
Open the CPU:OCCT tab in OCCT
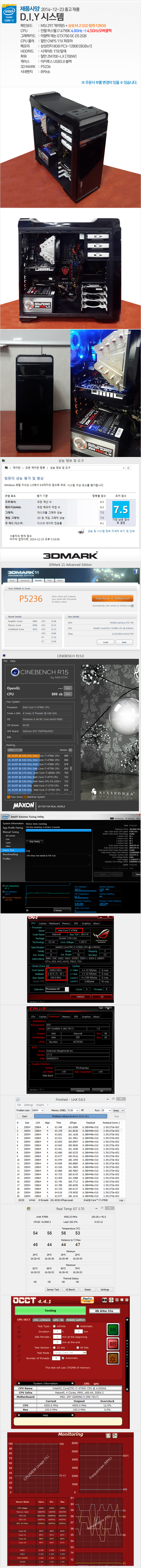click(24, 1320)
